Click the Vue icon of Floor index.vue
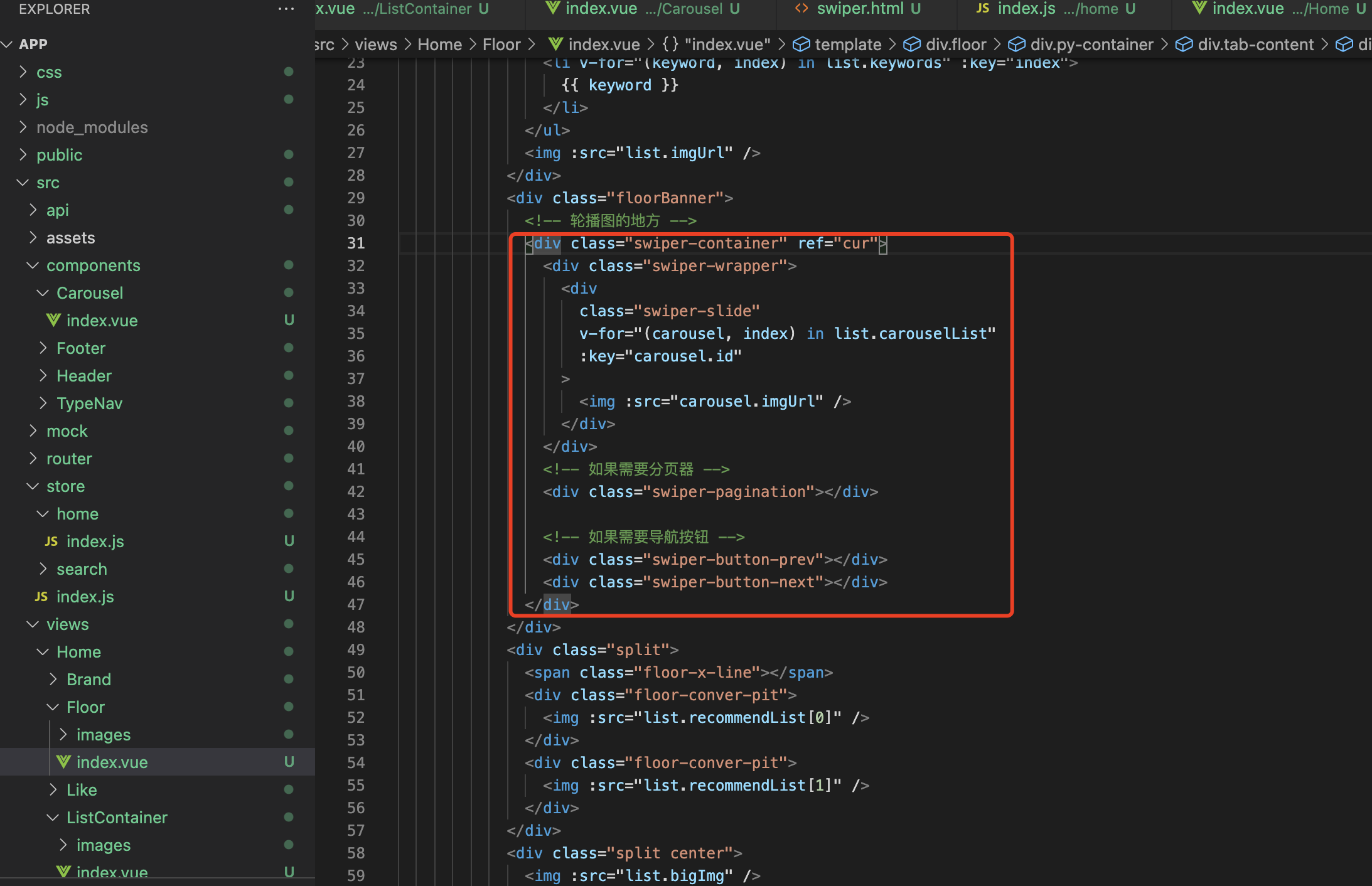 coord(63,762)
